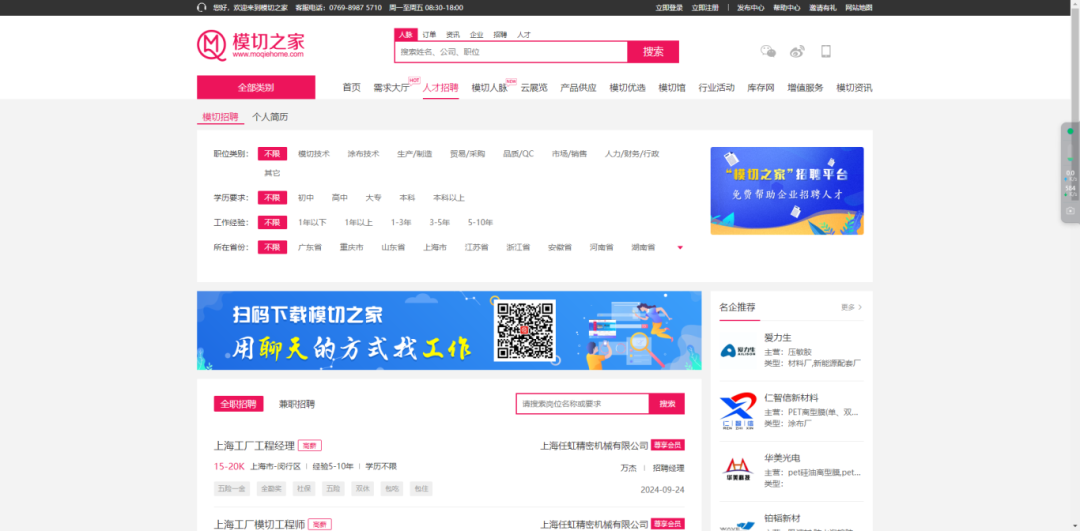The image size is (1080, 531).
Task: Open the 上海工厂工程经理 job listing
Action: coord(254,445)
